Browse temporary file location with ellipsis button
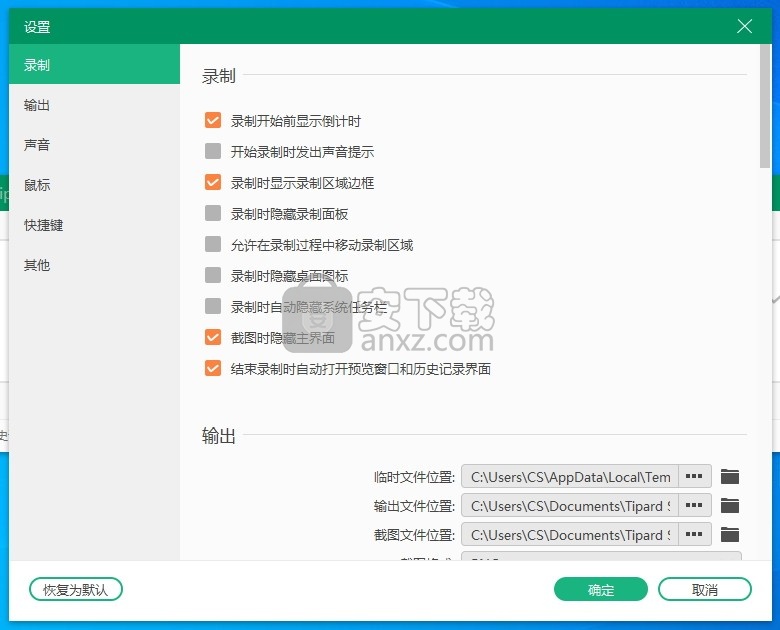780x630 pixels. point(694,476)
